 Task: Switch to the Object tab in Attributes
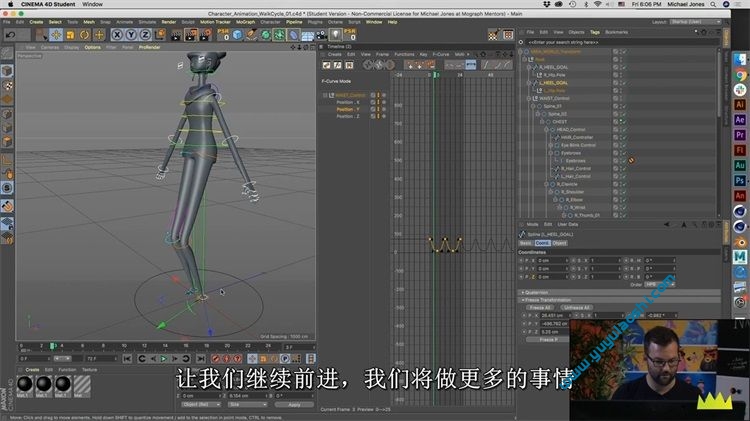point(559,243)
